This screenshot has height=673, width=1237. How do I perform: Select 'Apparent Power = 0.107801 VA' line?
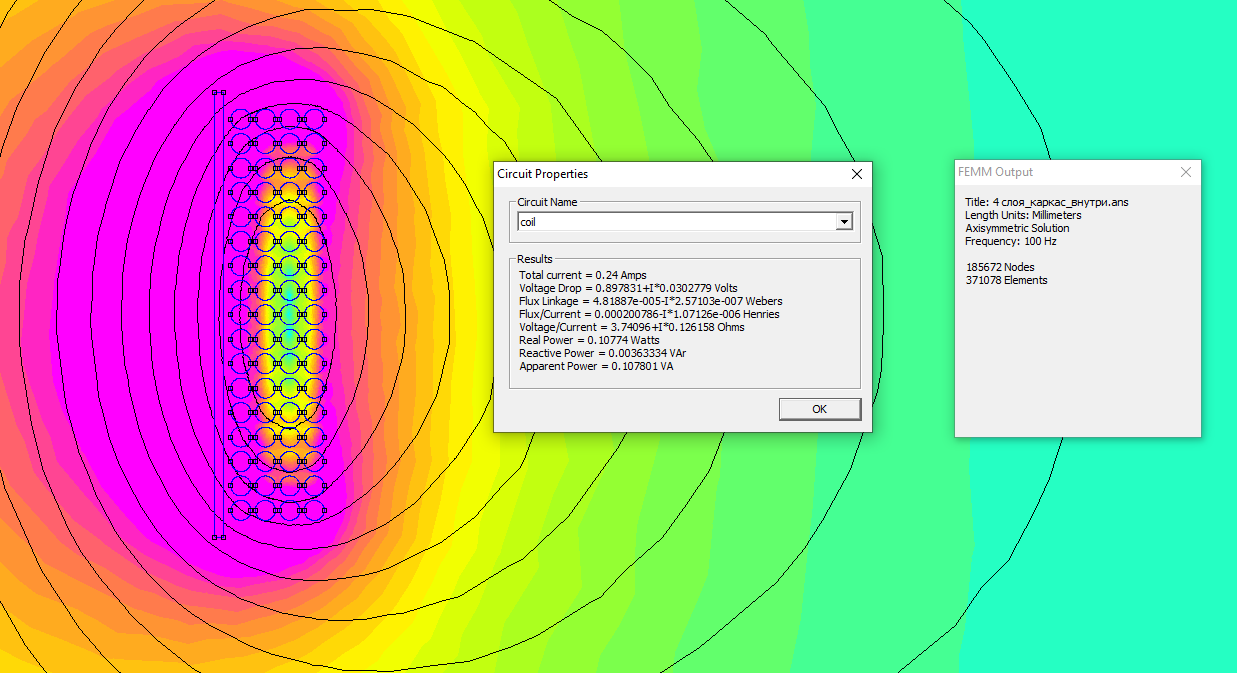596,366
